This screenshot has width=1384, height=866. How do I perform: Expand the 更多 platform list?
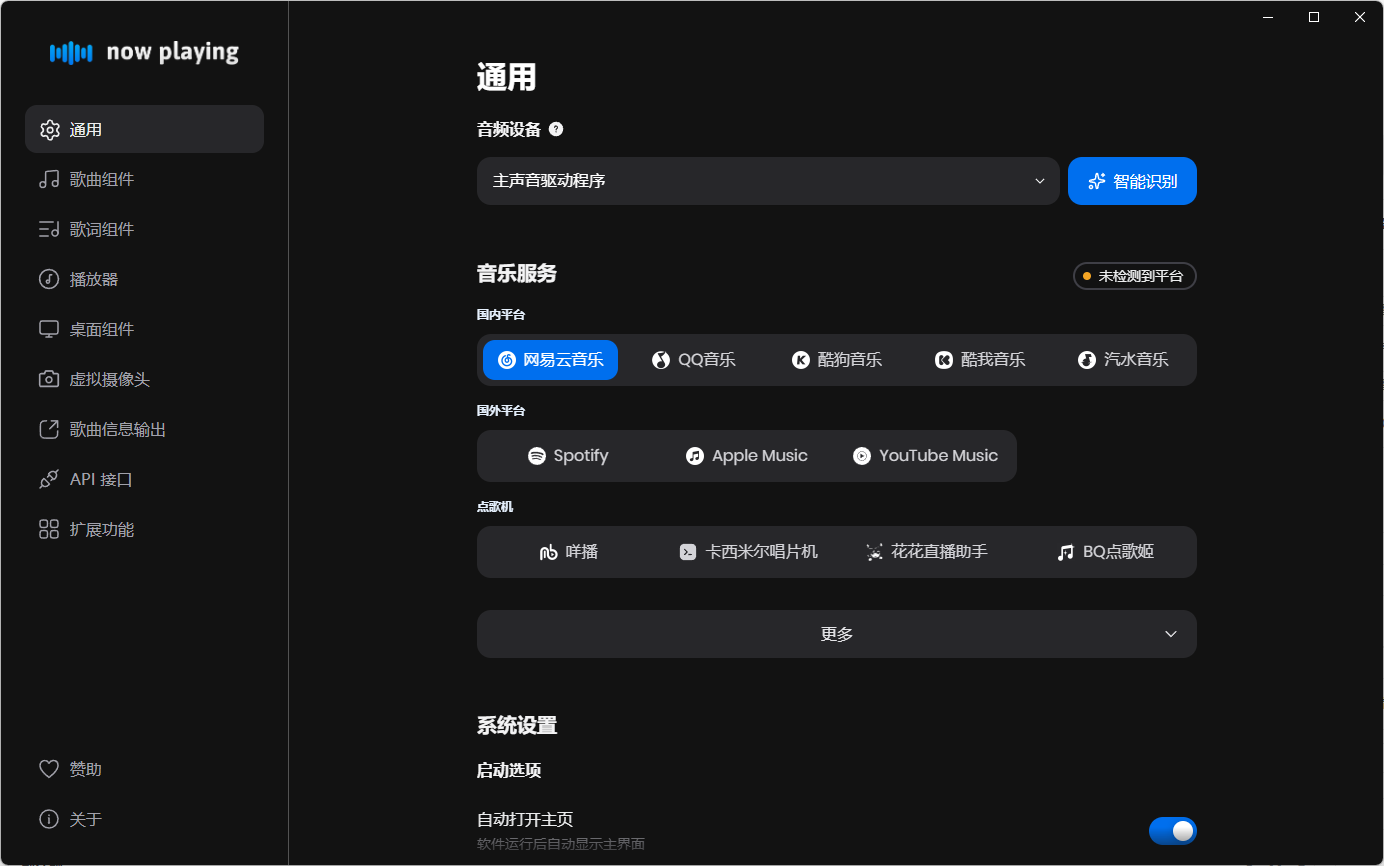(x=836, y=633)
